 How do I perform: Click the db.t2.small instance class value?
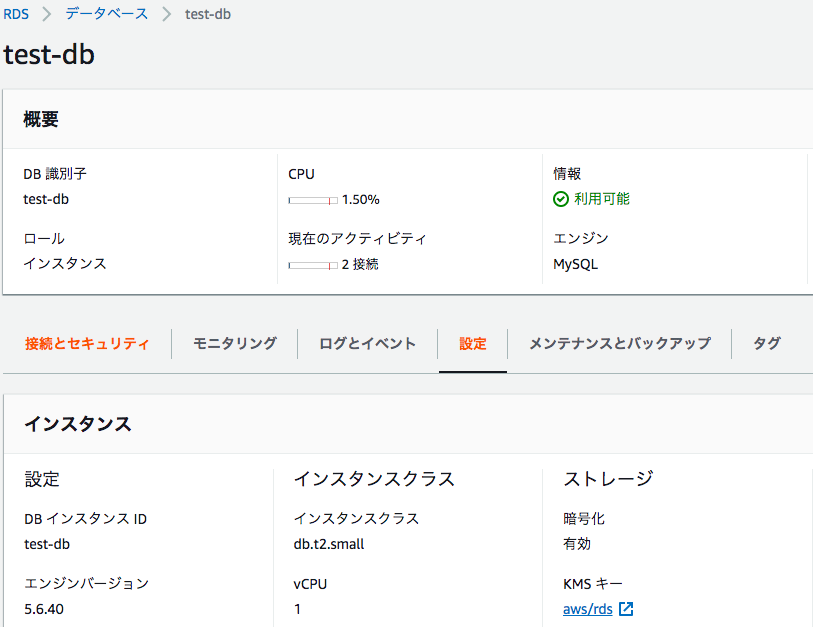pyautogui.click(x=329, y=544)
